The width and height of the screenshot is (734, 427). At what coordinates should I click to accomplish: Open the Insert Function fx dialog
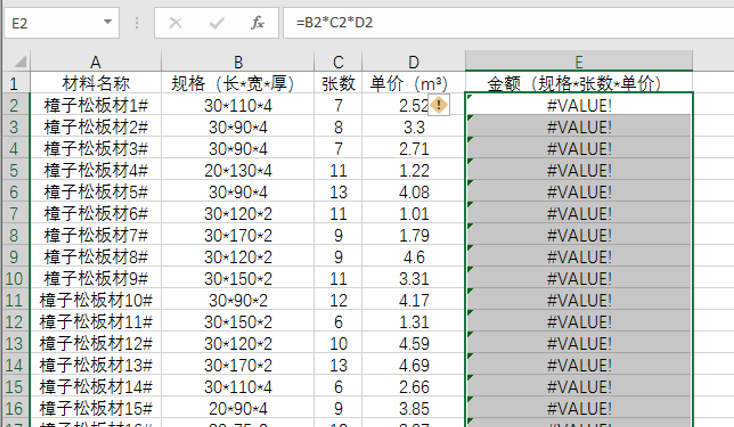[257, 22]
